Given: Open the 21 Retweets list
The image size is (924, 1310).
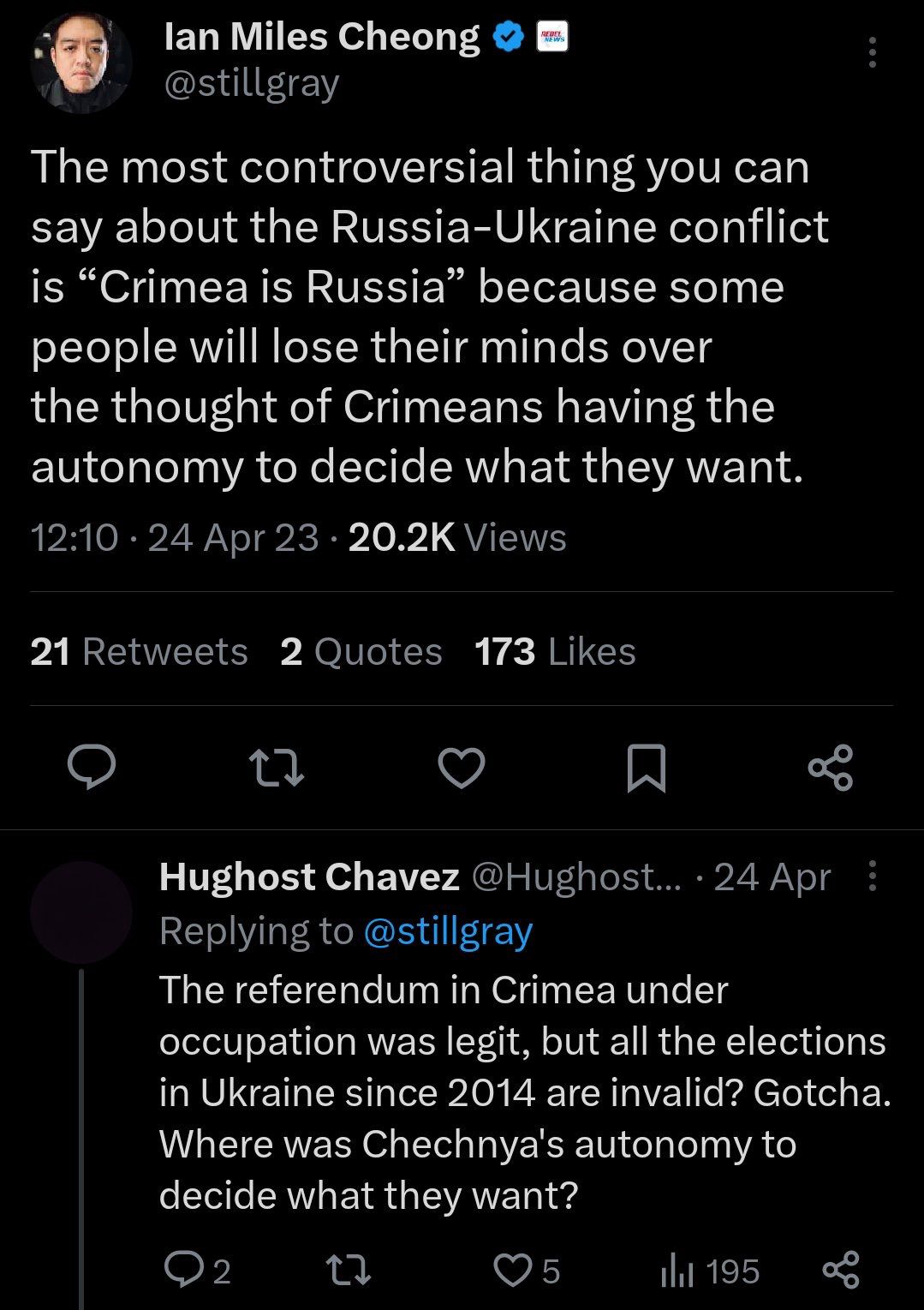Looking at the screenshot, I should coord(139,652).
